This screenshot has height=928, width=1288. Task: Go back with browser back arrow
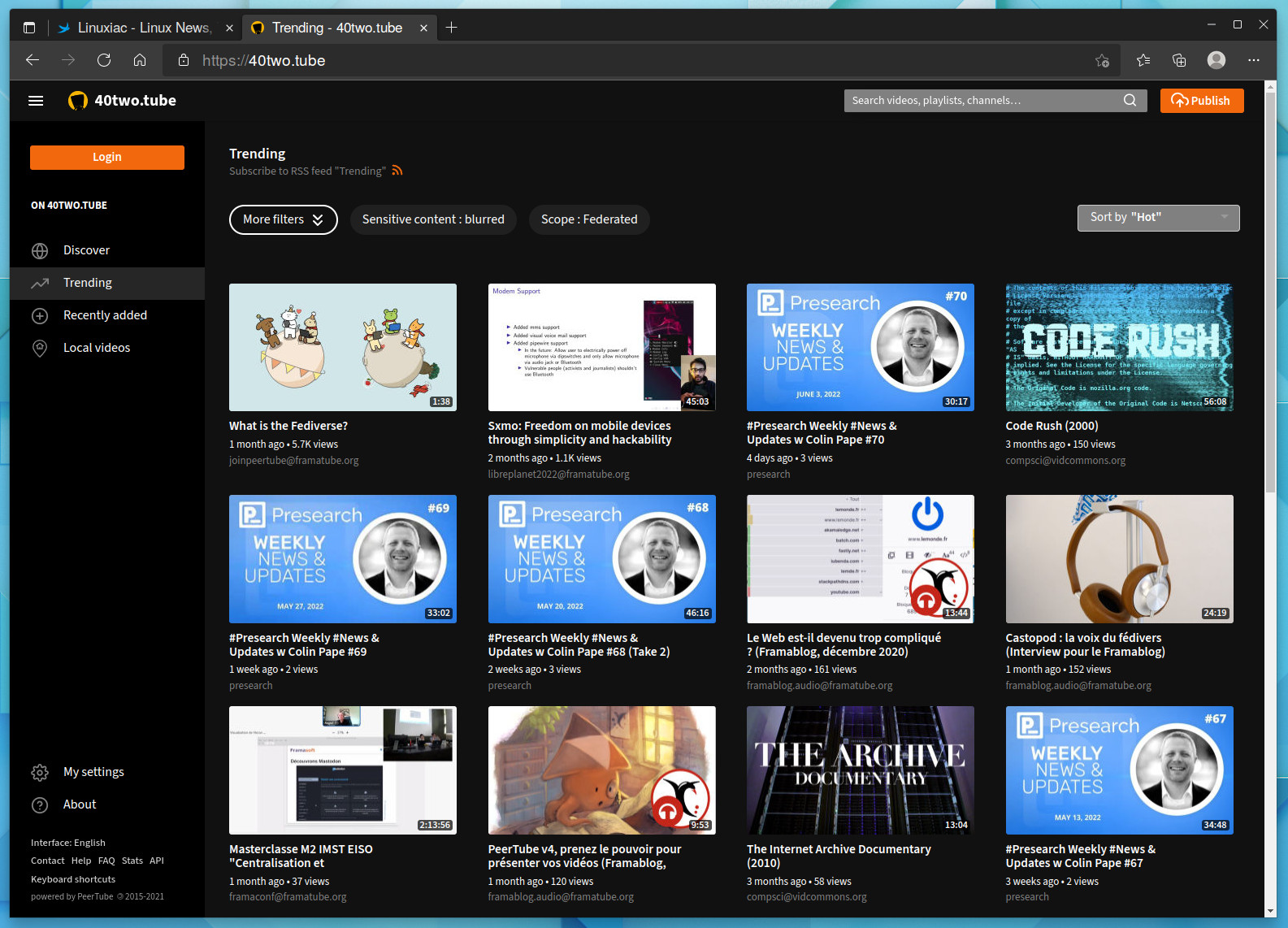33,60
